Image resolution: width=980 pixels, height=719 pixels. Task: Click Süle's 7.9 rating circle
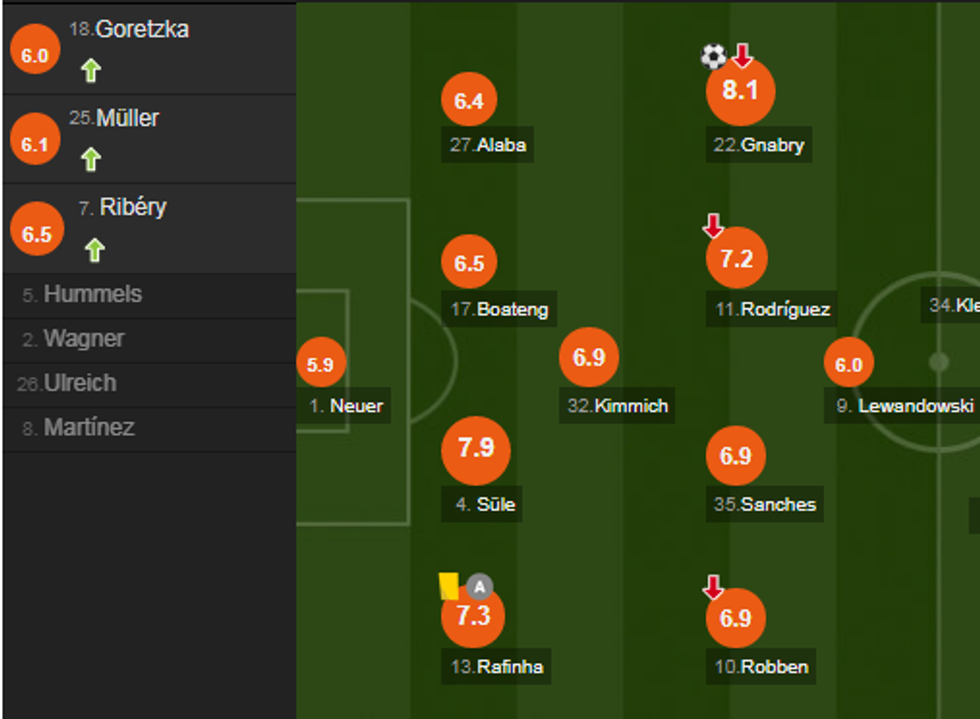pyautogui.click(x=475, y=448)
